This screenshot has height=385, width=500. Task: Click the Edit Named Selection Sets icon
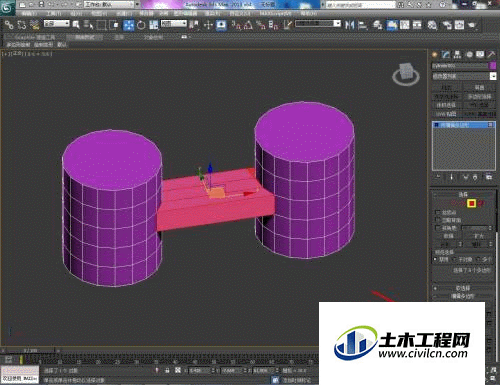(x=287, y=25)
